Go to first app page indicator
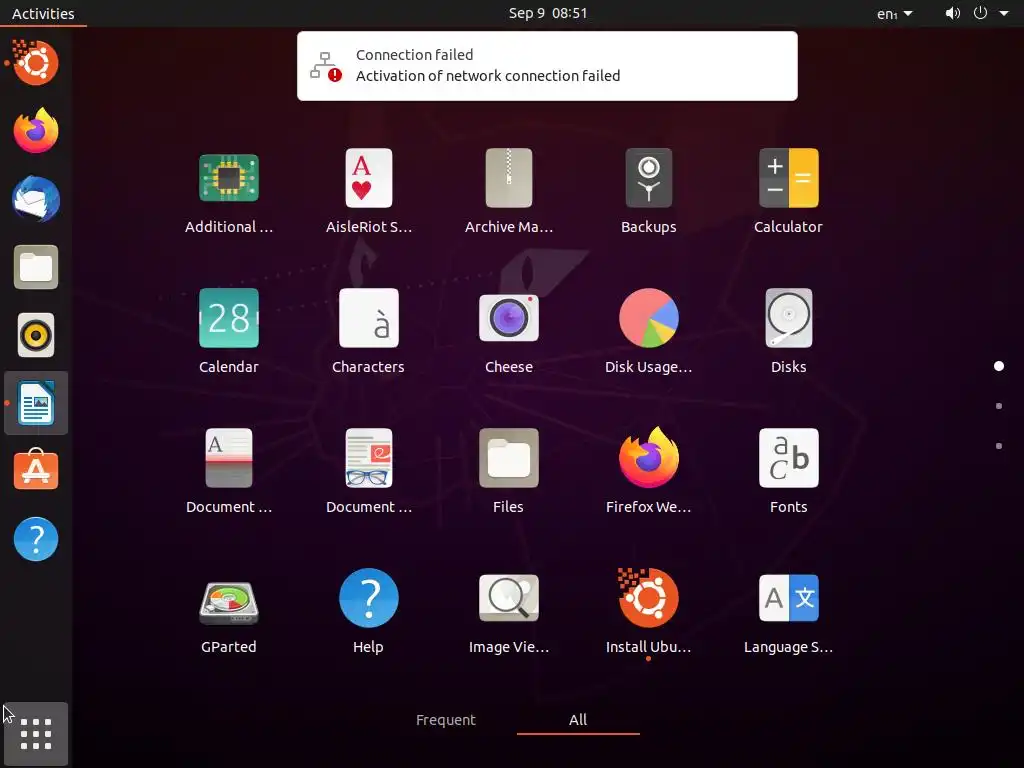The height and width of the screenshot is (768, 1024). coord(999,366)
